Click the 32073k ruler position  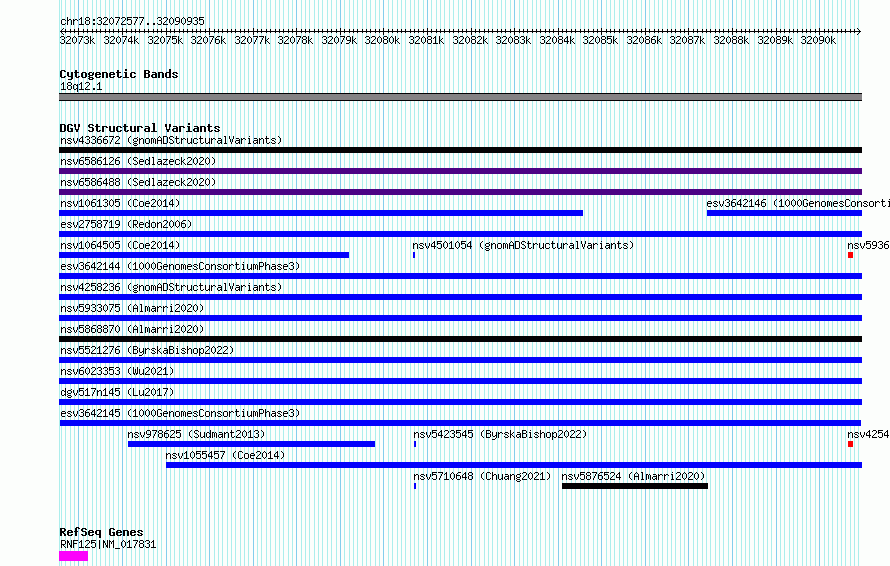click(77, 40)
